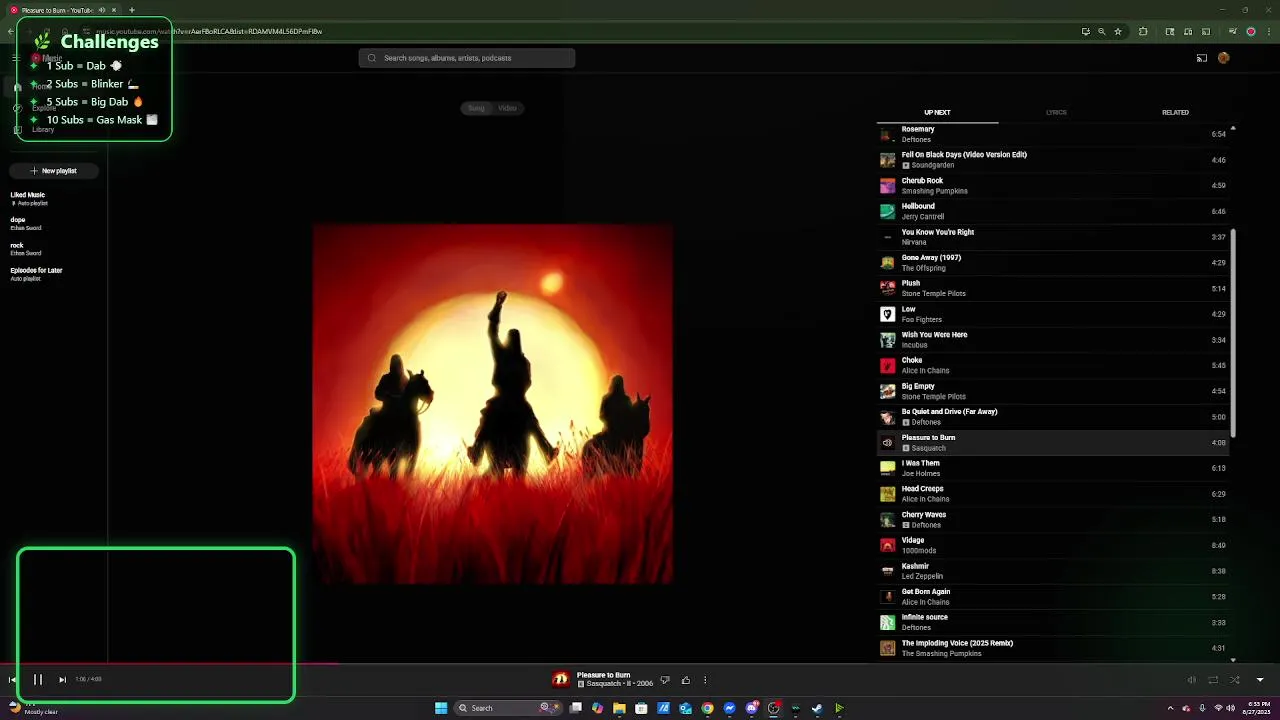Select The Imploding Voice (2025 Remix)
This screenshot has width=1280, height=720.
tap(1054, 648)
